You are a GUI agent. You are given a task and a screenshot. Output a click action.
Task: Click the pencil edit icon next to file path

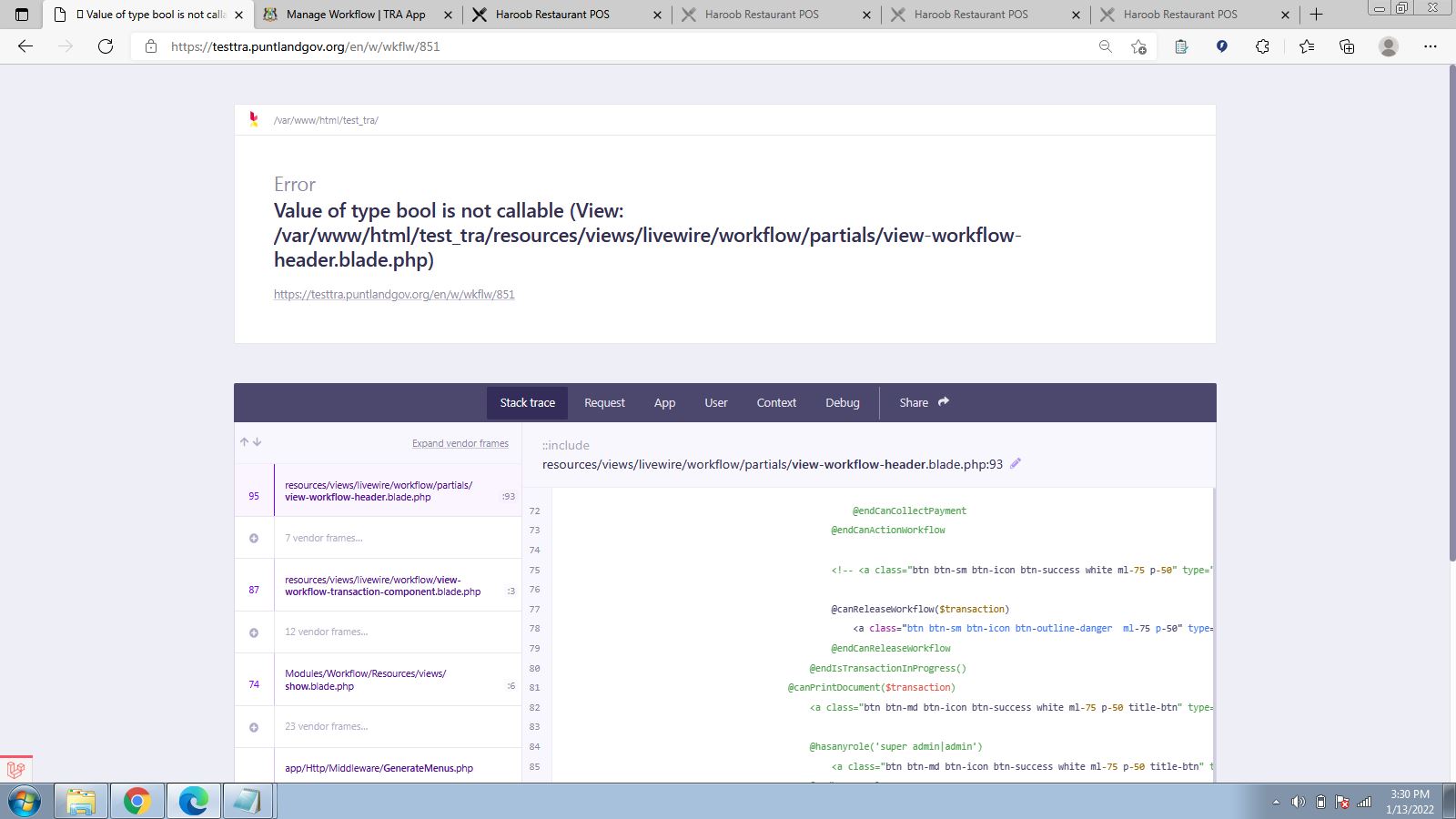[1016, 463]
